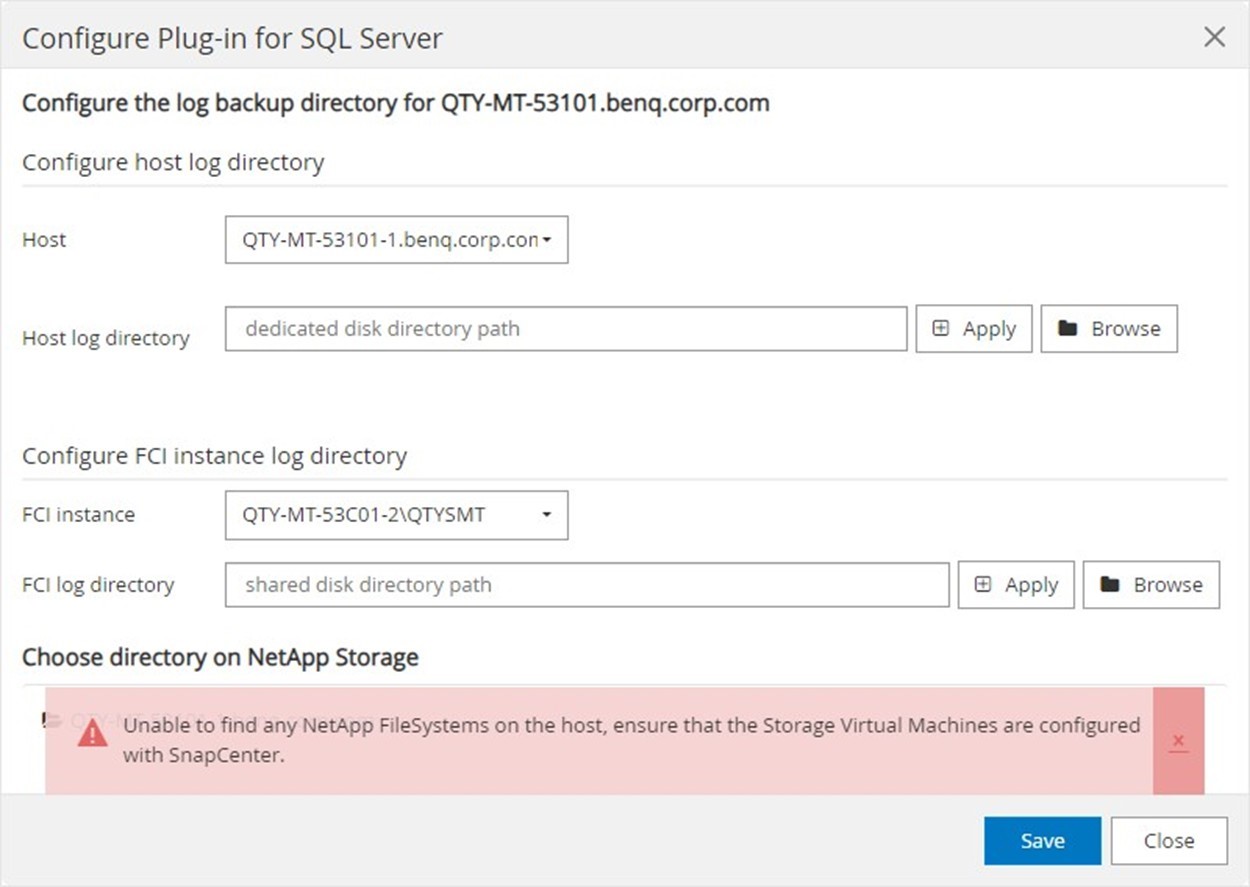Viewport: 1250px width, 887px height.
Task: Click the warning triangle in the error banner
Action: [x=92, y=734]
